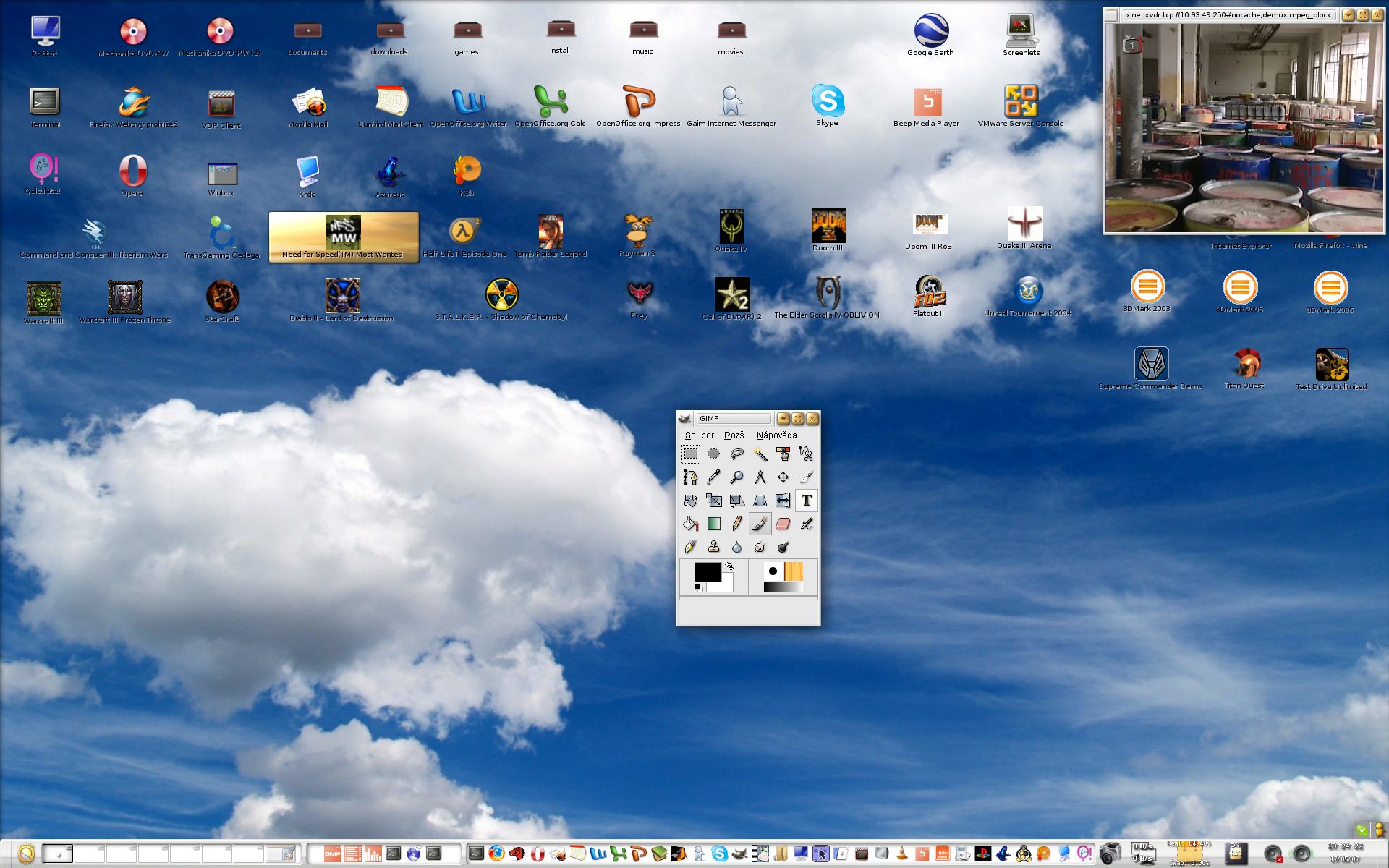
Task: Click the clock showing 19:24:22
Action: (1345, 846)
